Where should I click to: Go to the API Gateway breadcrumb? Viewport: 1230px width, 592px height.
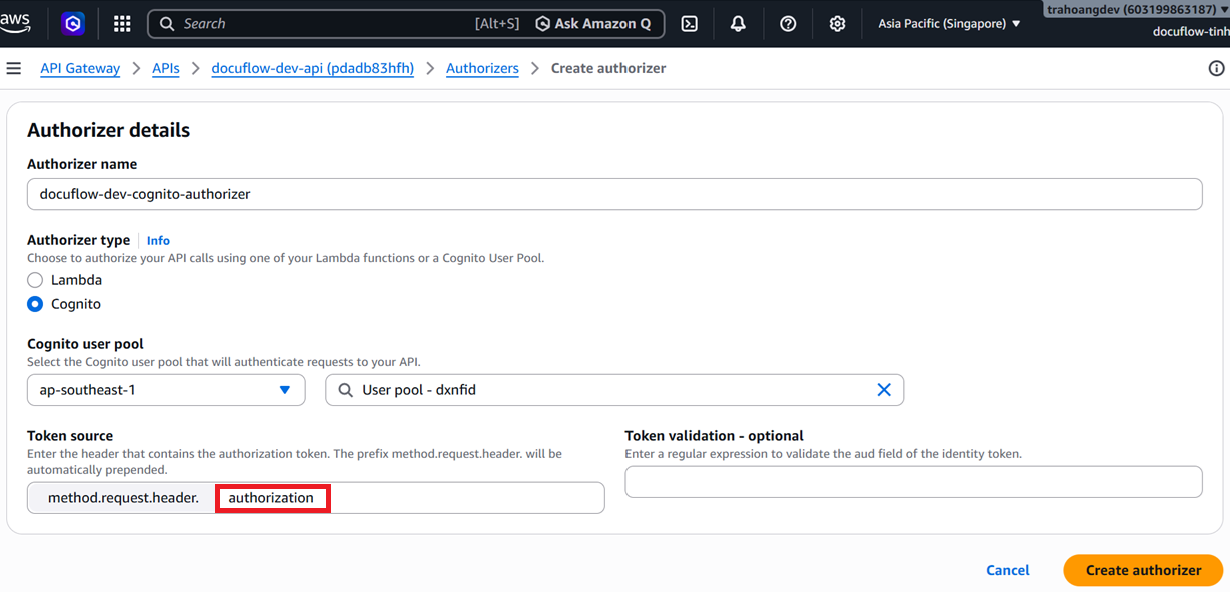coord(80,68)
